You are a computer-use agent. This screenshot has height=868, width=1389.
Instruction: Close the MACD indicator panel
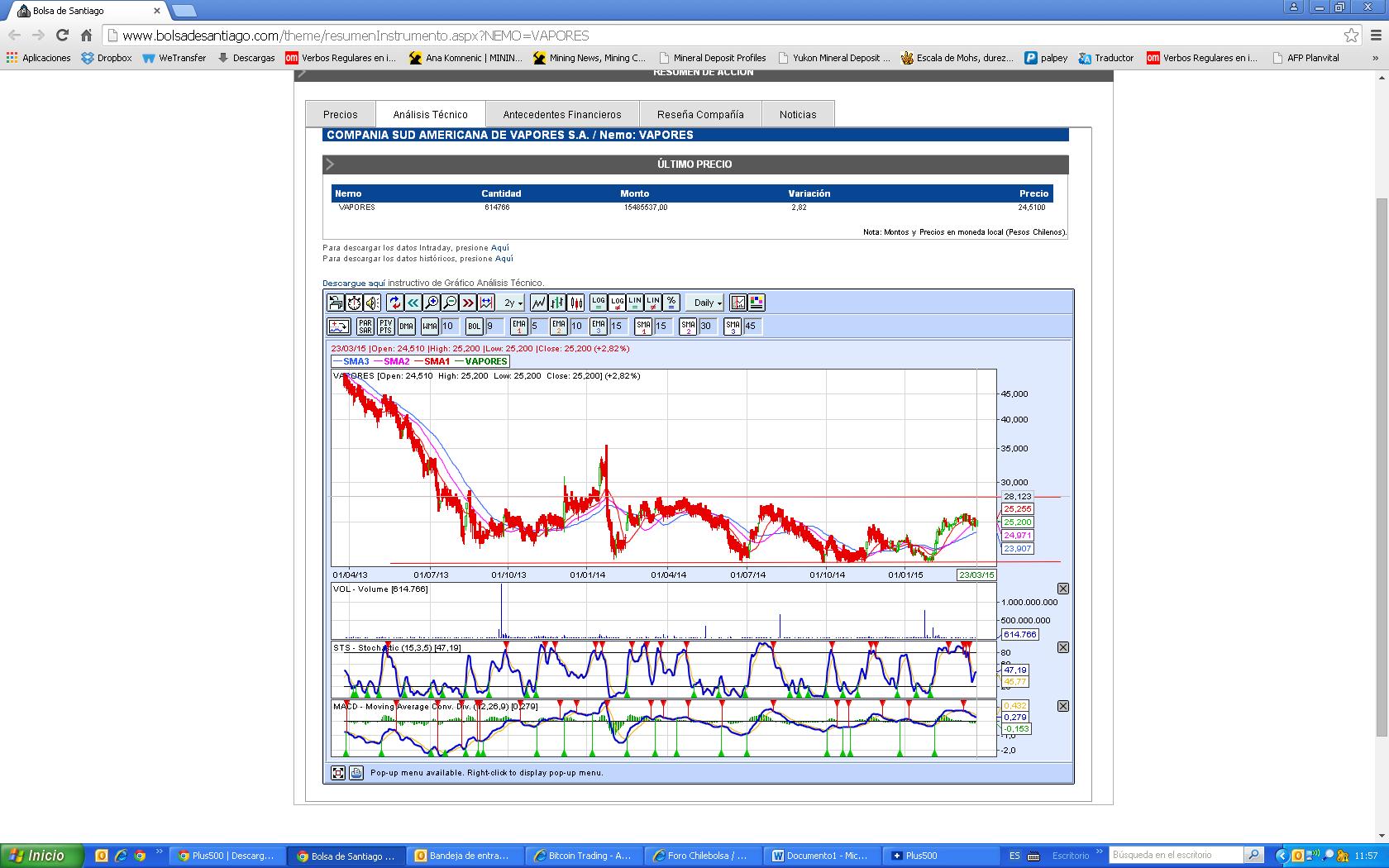[1063, 706]
